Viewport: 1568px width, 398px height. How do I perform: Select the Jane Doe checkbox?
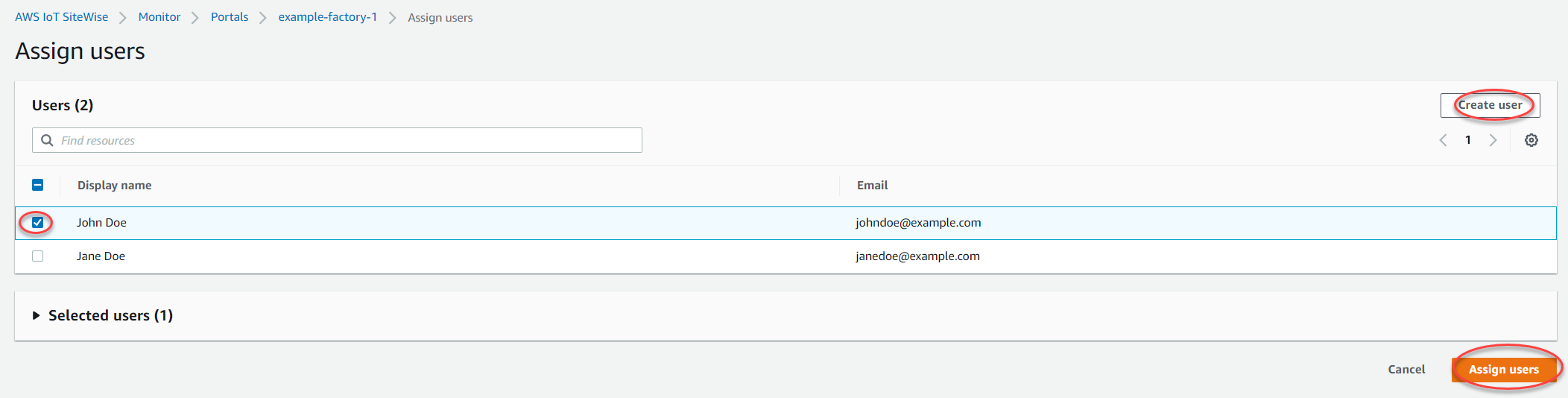tap(38, 256)
